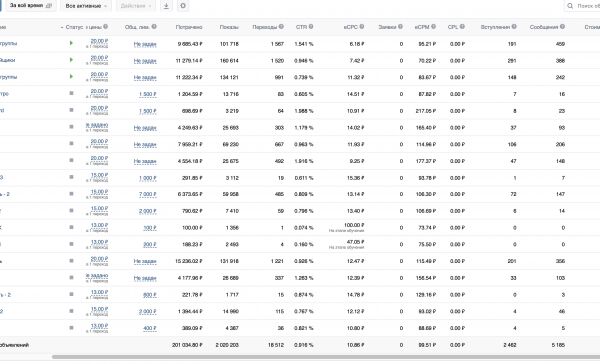
Task: Click green play status icon in 11 279.14 ₽ row
Action: [71, 60]
